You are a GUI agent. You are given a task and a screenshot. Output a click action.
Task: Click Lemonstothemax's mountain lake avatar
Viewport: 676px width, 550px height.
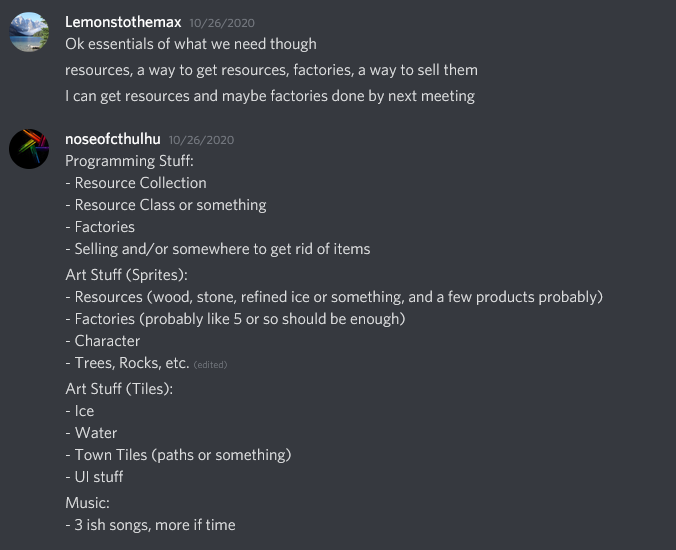click(29, 32)
